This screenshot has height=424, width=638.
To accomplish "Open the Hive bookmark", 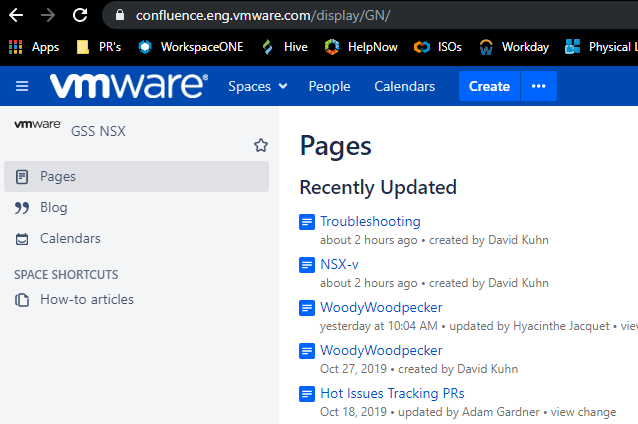I will click(284, 47).
